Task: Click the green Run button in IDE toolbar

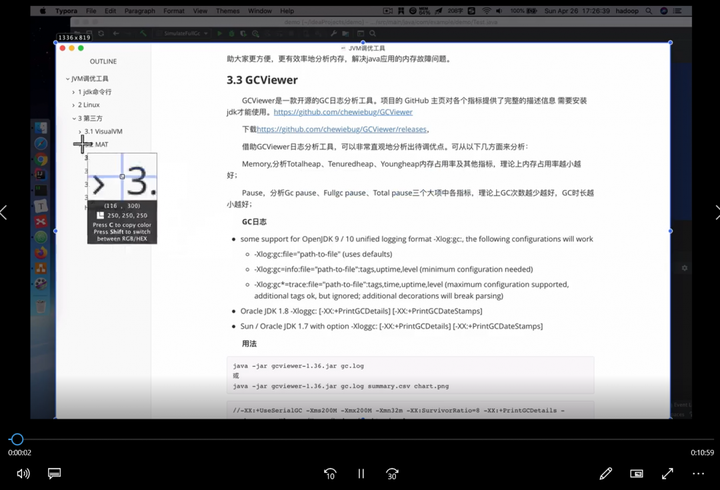Action: tap(219, 34)
